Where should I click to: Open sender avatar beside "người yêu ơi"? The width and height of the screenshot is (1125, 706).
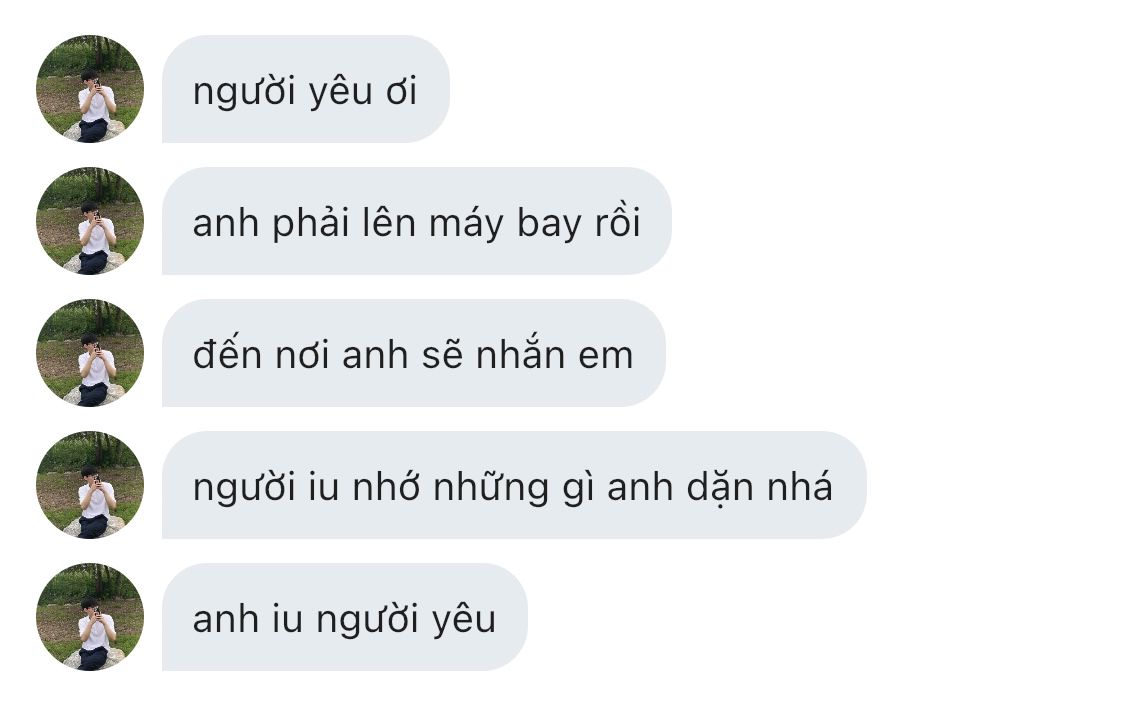point(90,89)
